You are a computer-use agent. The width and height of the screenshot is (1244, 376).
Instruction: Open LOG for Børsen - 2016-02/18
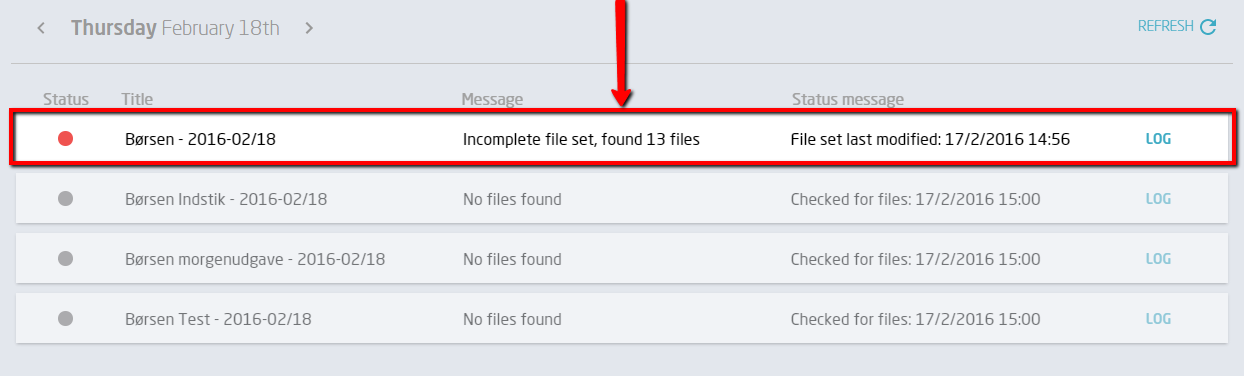(1158, 139)
